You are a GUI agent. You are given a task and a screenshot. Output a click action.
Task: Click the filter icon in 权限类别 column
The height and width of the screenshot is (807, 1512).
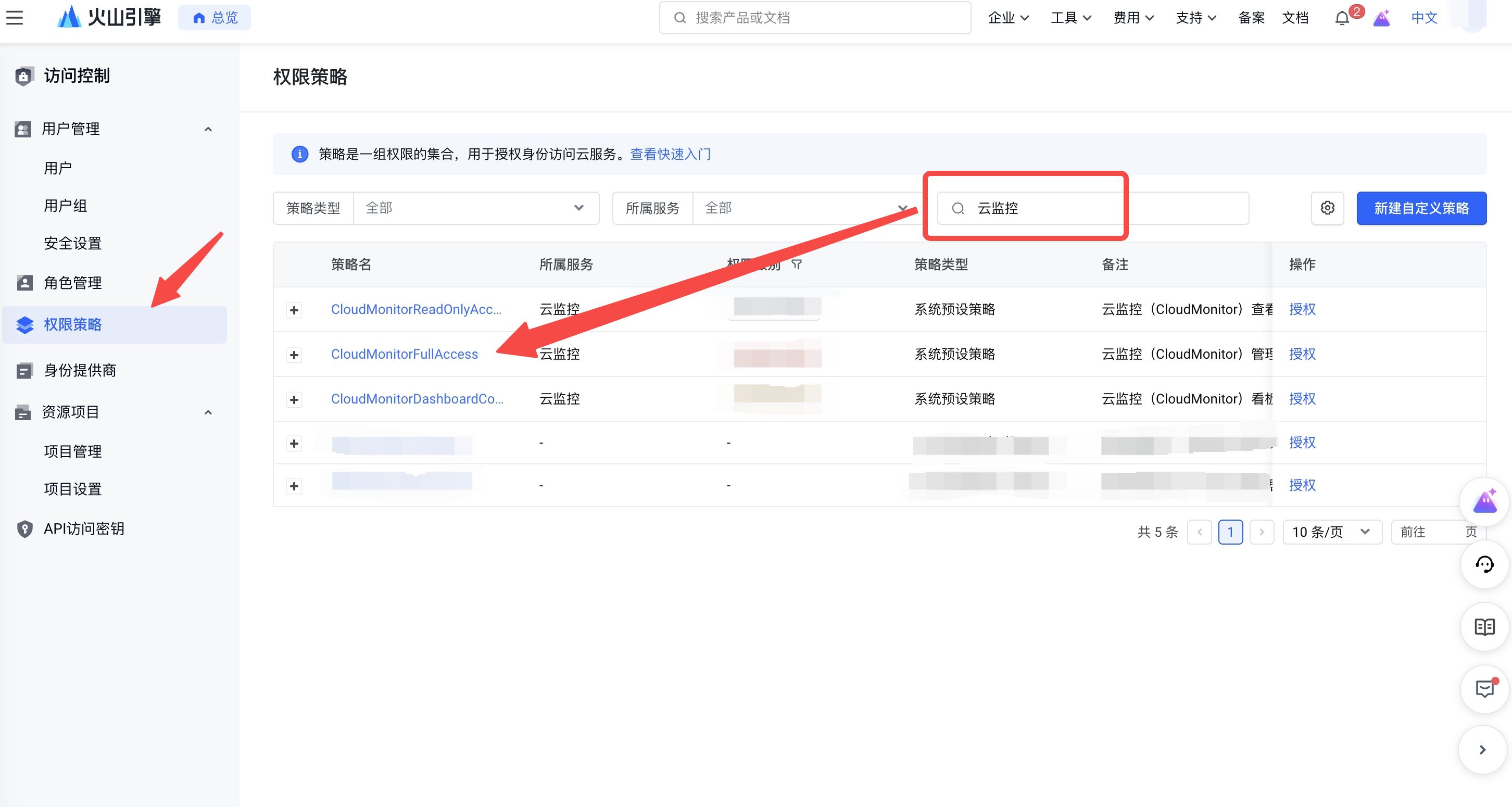[x=797, y=264]
